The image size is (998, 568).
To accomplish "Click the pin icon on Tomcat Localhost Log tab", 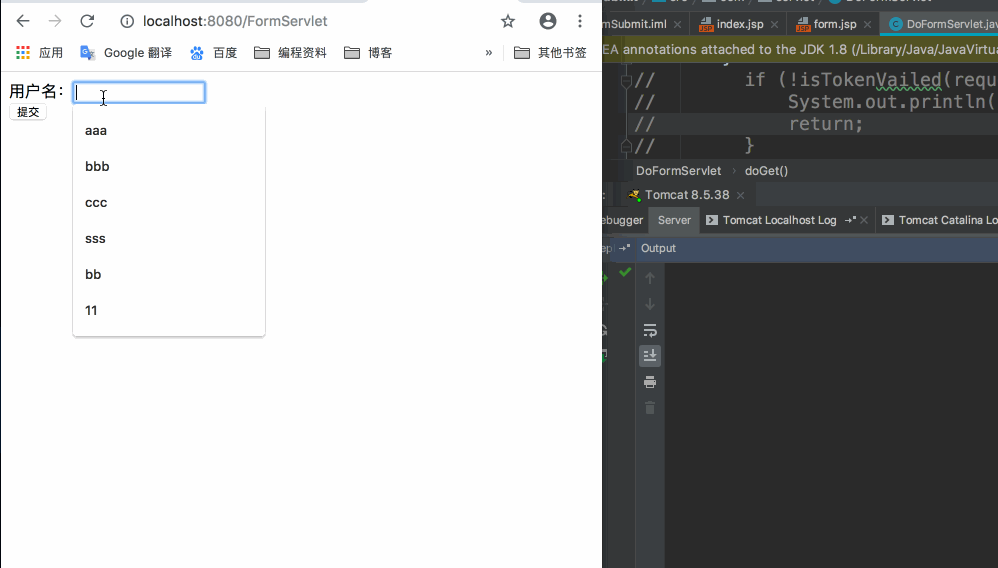I will pos(850,220).
